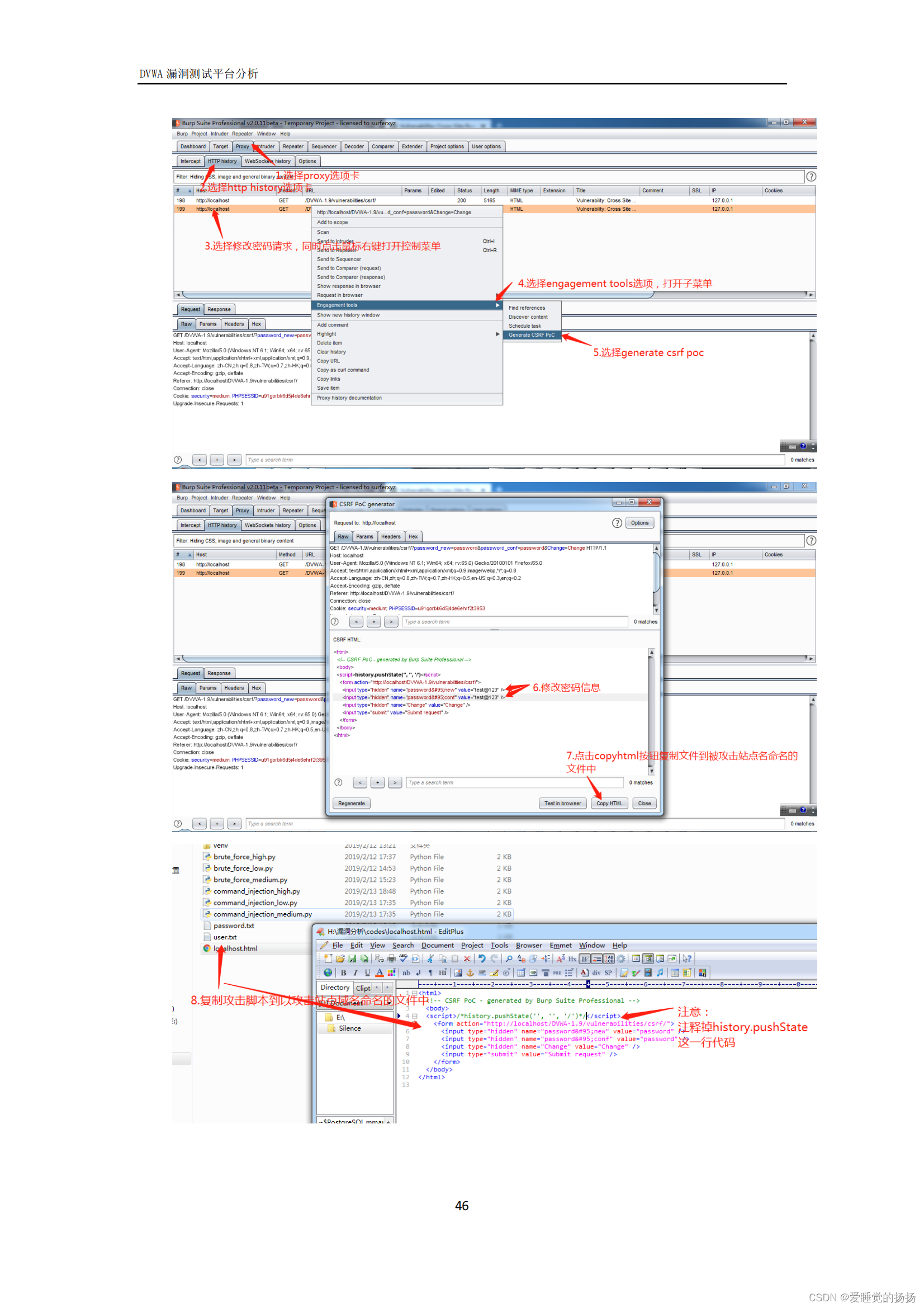Select row 198 in upper Burp history table
The width and height of the screenshot is (924, 1308).
[494, 201]
